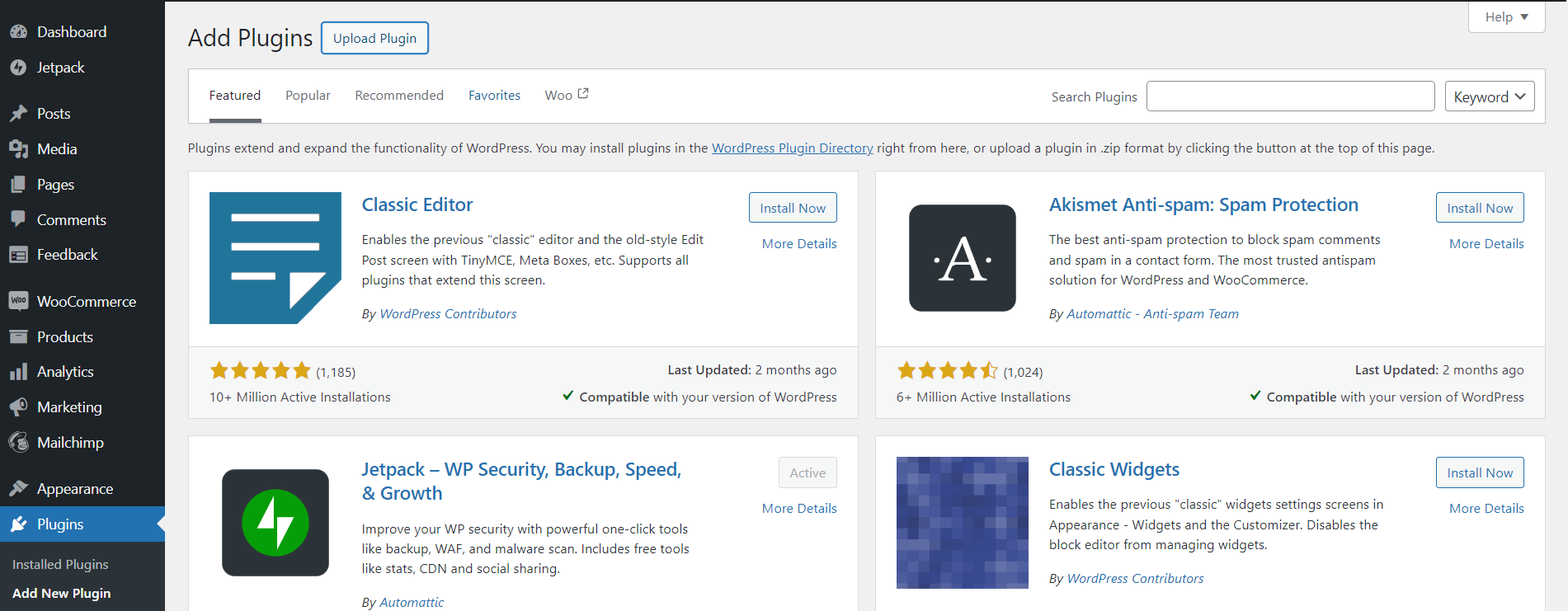Image resolution: width=1568 pixels, height=611 pixels.
Task: Open Installed Plugins submenu item
Action: click(x=60, y=565)
